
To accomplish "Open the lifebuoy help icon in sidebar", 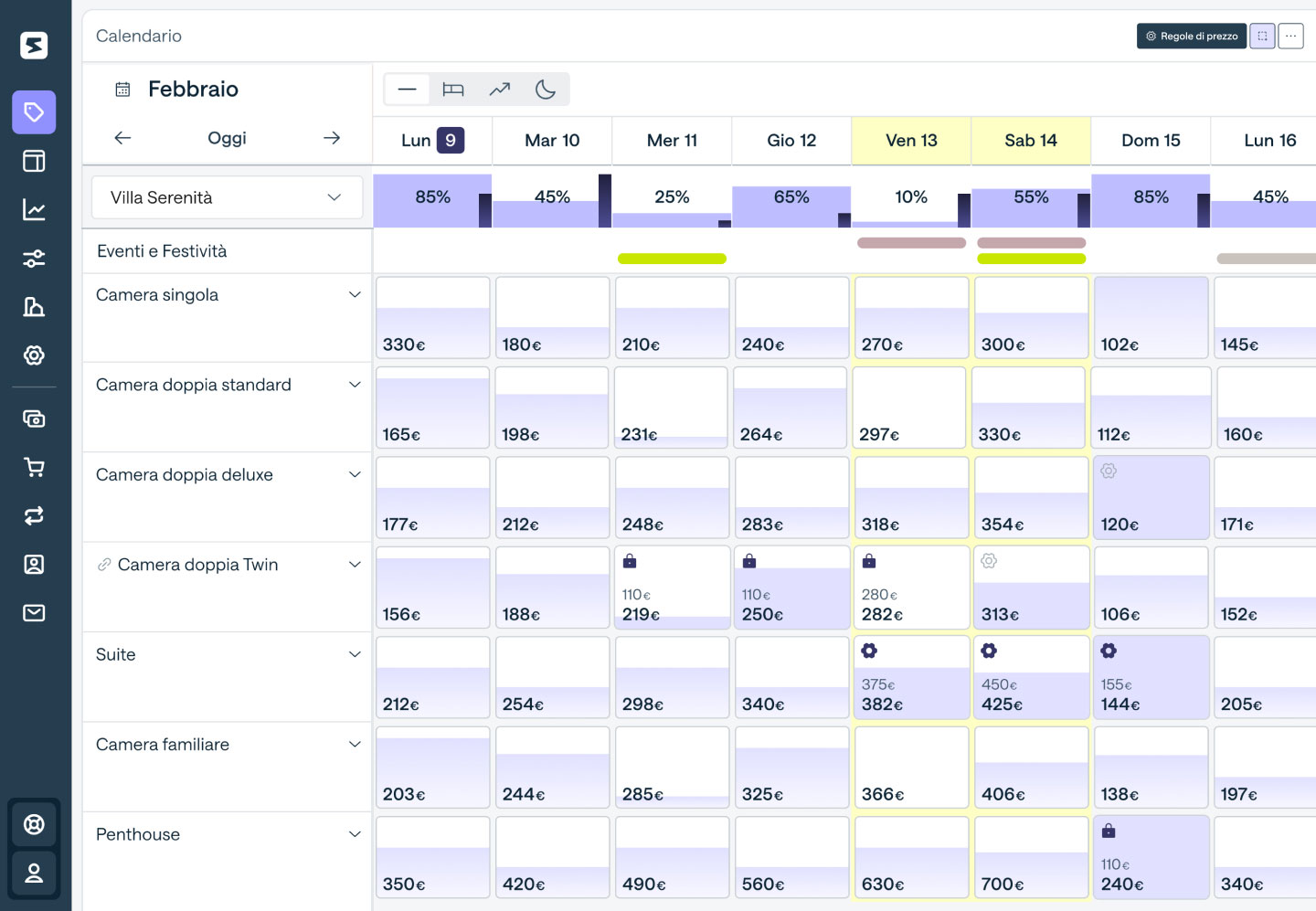I will coord(34,825).
